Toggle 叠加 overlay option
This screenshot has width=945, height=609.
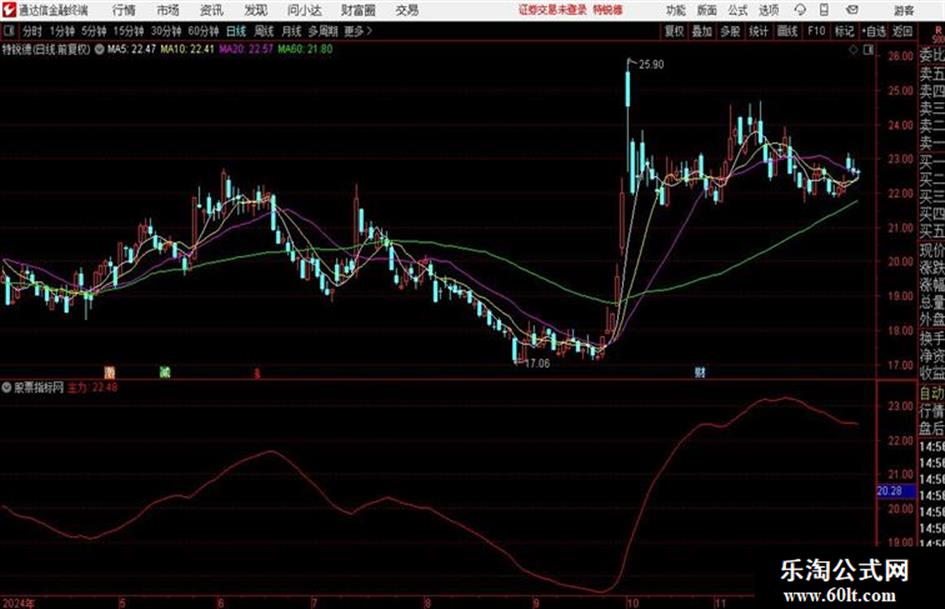click(702, 31)
